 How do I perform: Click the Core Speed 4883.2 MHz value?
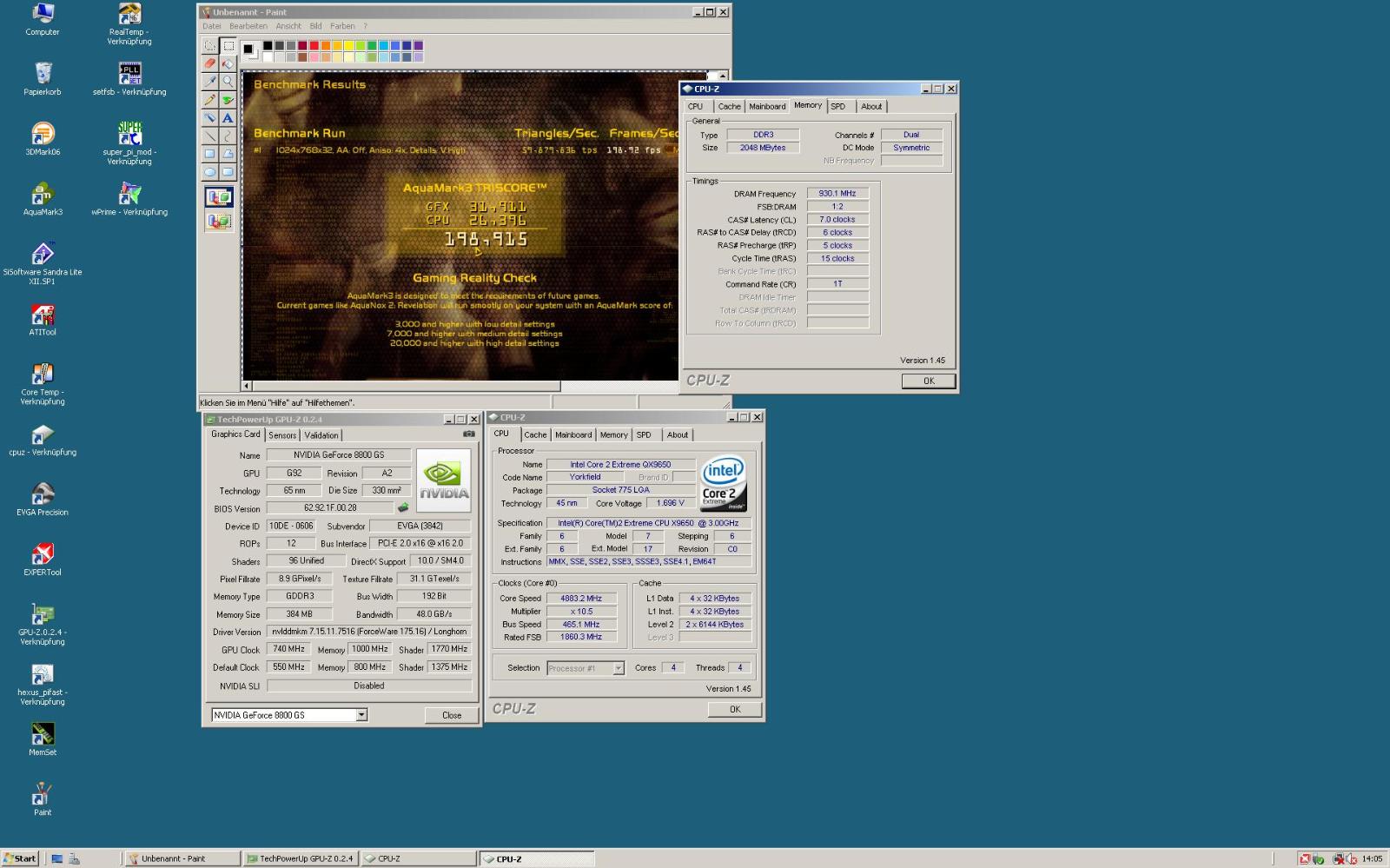point(581,598)
